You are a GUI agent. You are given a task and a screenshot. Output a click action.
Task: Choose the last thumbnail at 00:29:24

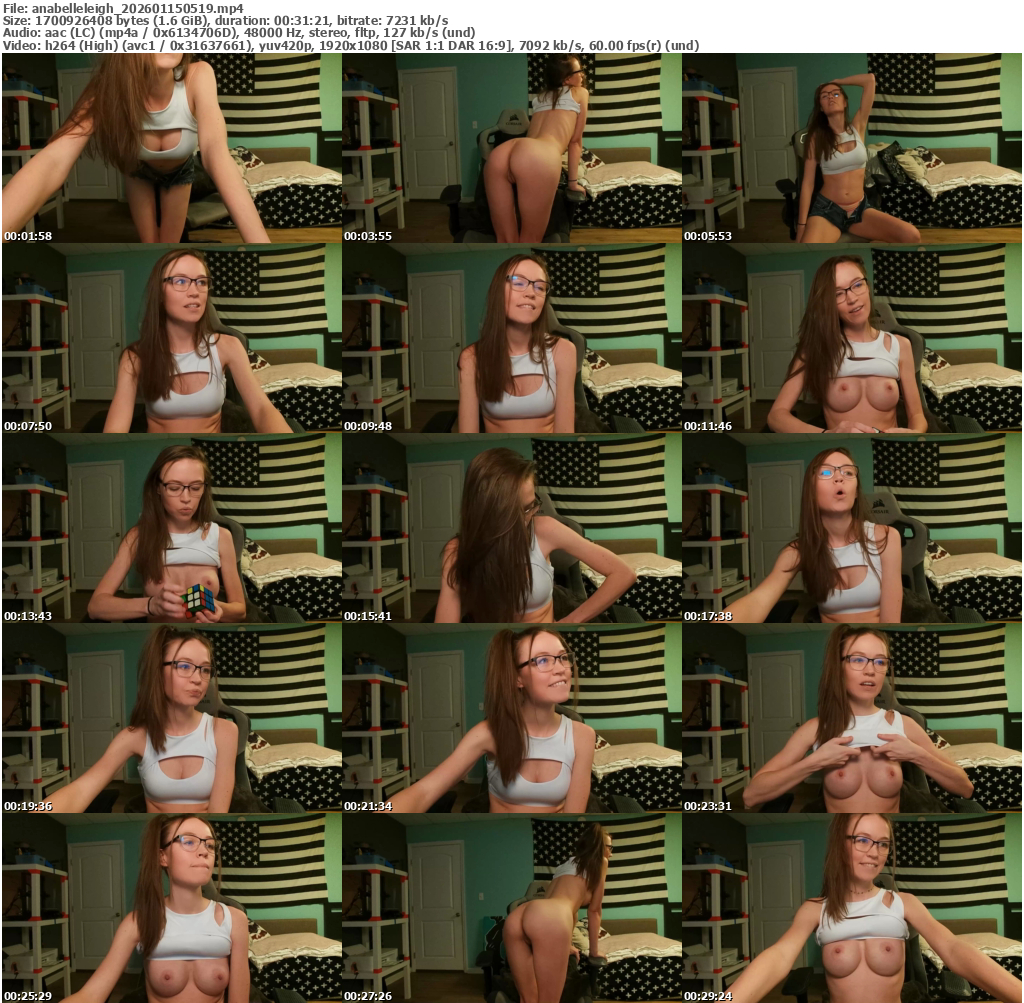tap(851, 908)
